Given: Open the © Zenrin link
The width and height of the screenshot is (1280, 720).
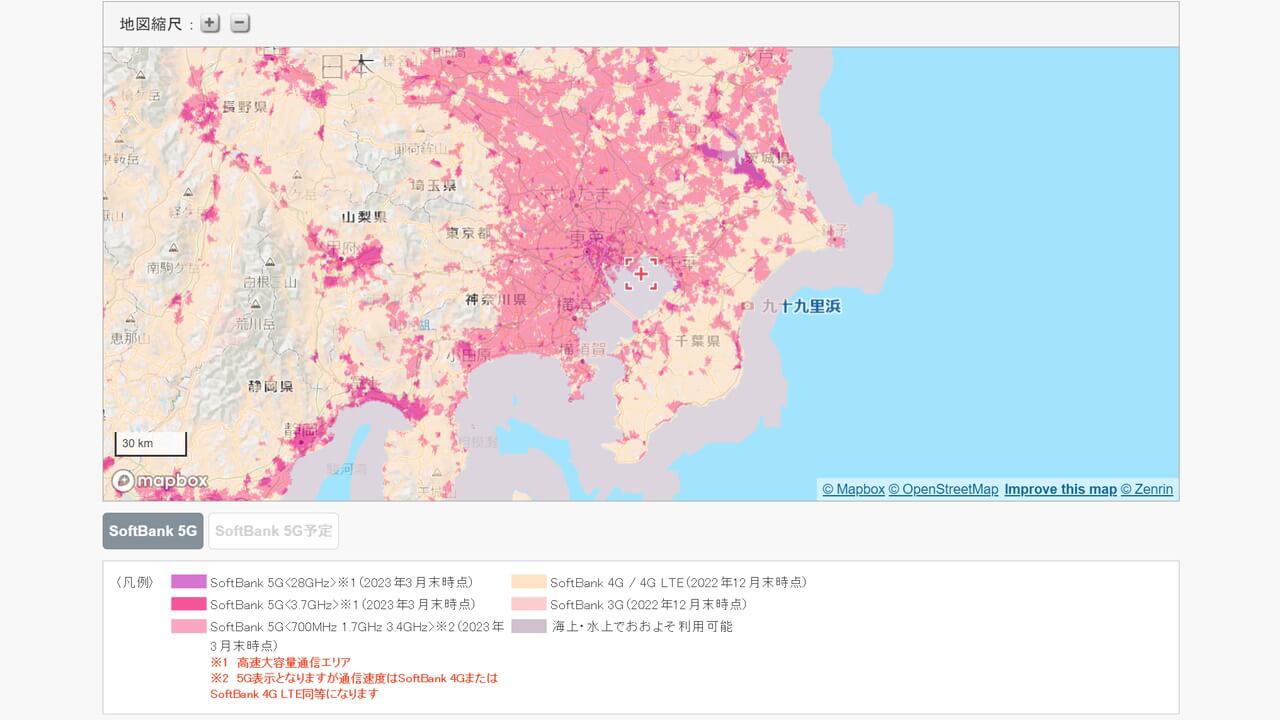Looking at the screenshot, I should [1147, 489].
